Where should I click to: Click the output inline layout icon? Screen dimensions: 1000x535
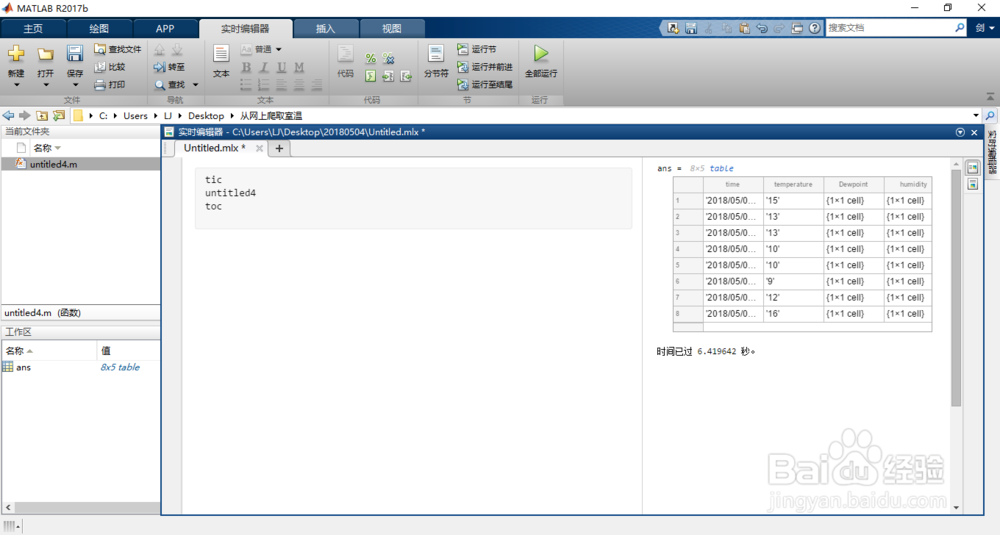[x=973, y=185]
